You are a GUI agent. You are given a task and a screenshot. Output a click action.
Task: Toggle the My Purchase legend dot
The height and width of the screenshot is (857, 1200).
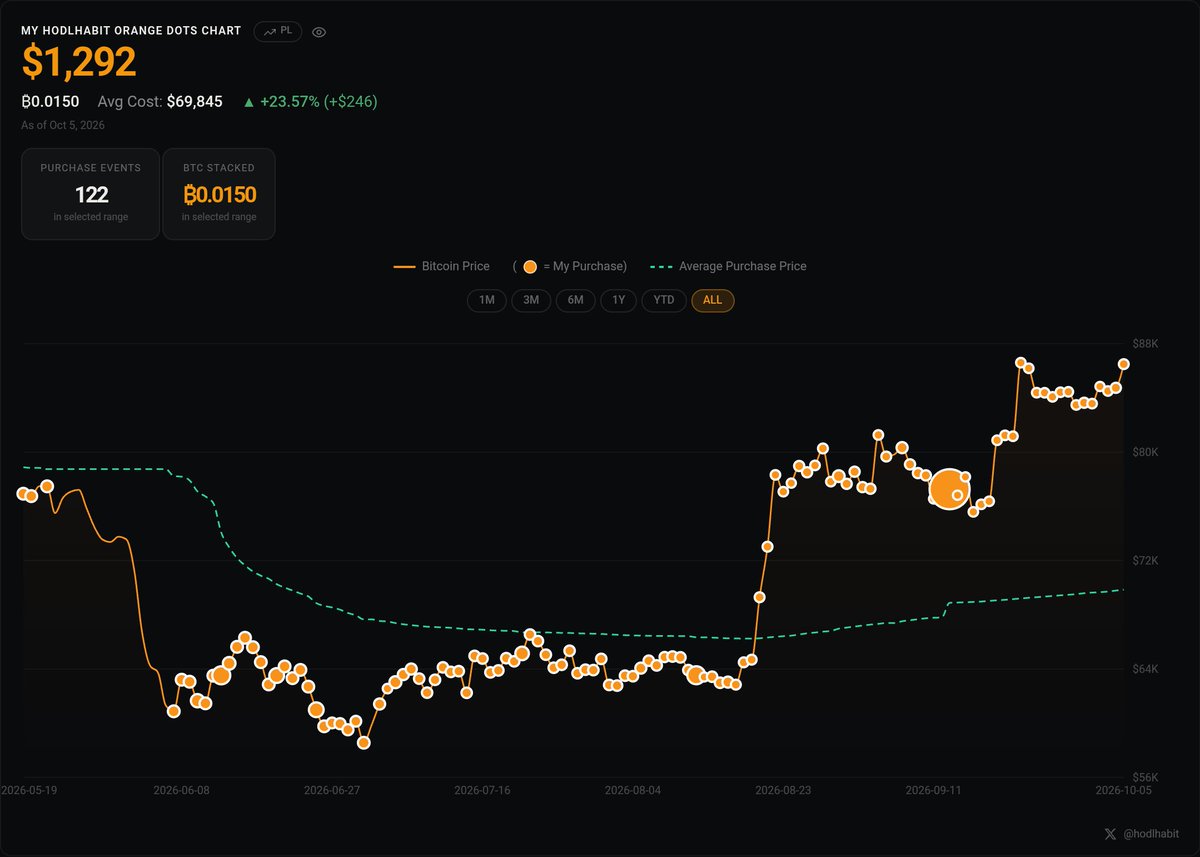pyautogui.click(x=530, y=266)
